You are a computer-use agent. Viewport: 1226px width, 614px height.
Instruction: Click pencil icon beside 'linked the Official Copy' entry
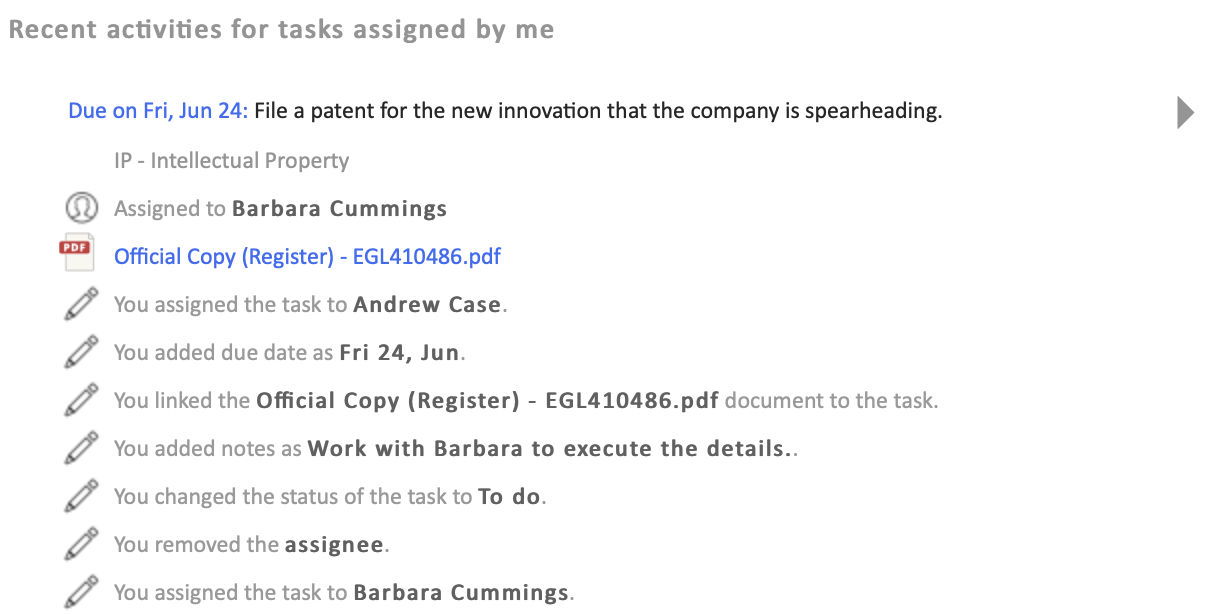(81, 400)
